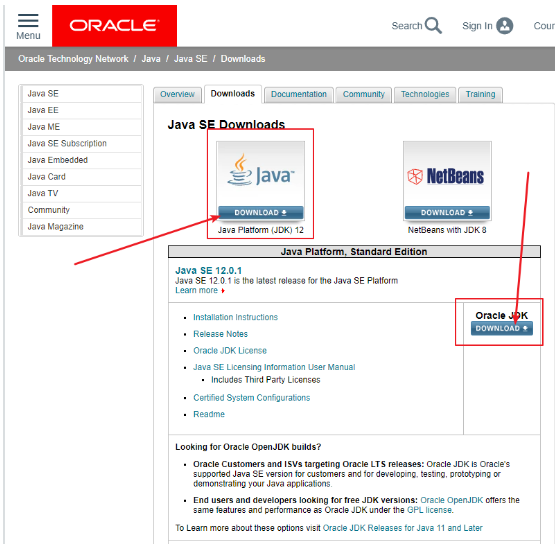Click the Sign In user icon
The height and width of the screenshot is (547, 555).
coord(504,25)
